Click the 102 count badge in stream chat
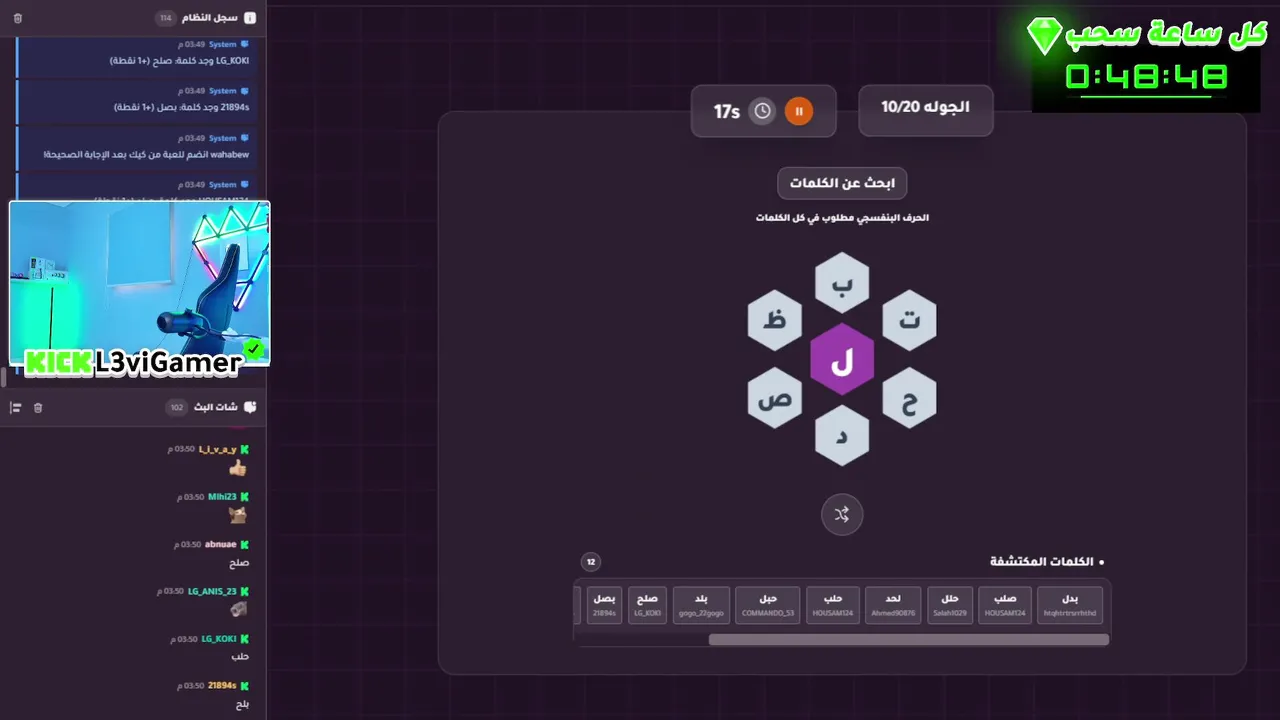This screenshot has width=1280, height=720. click(x=177, y=407)
